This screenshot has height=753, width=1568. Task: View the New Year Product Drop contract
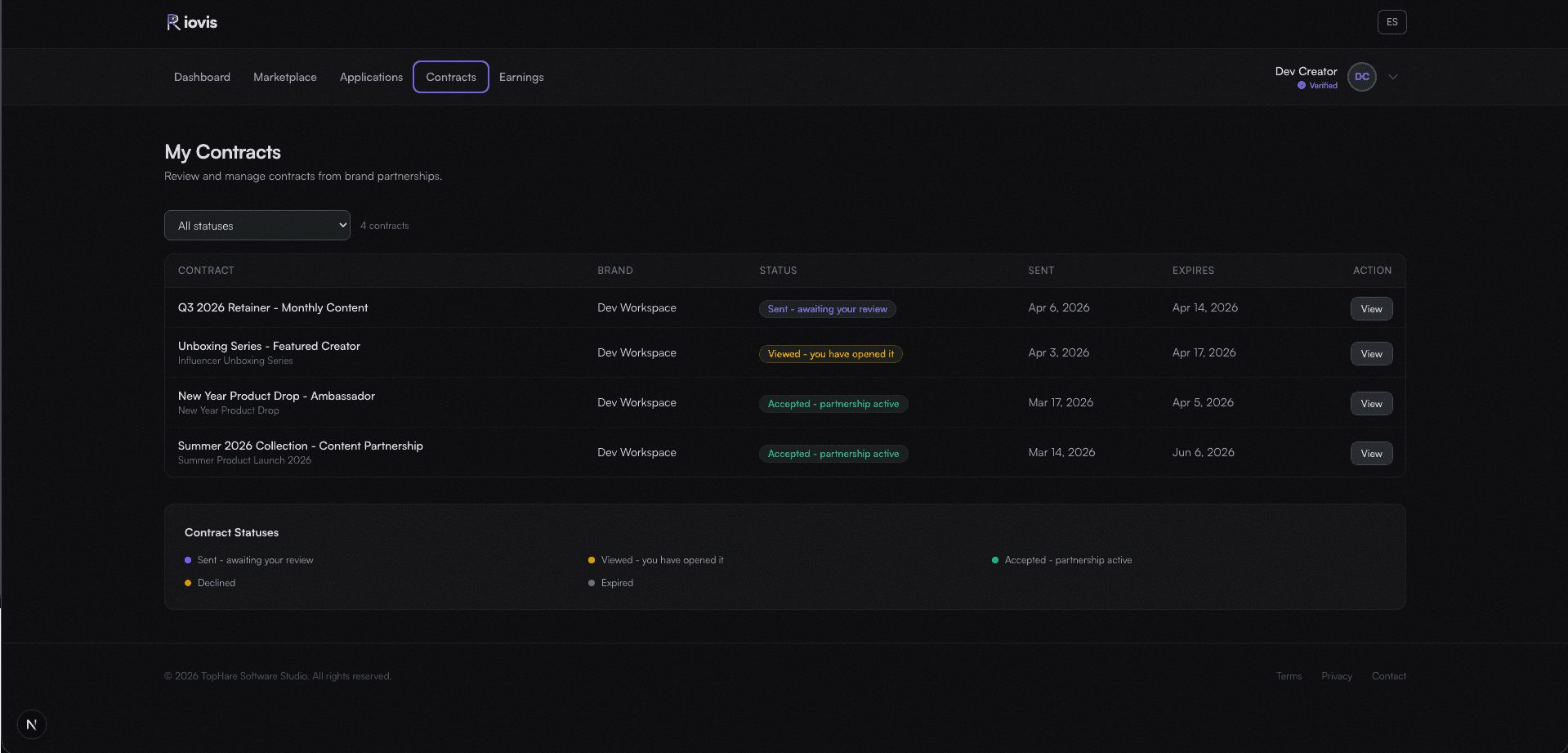click(1371, 404)
